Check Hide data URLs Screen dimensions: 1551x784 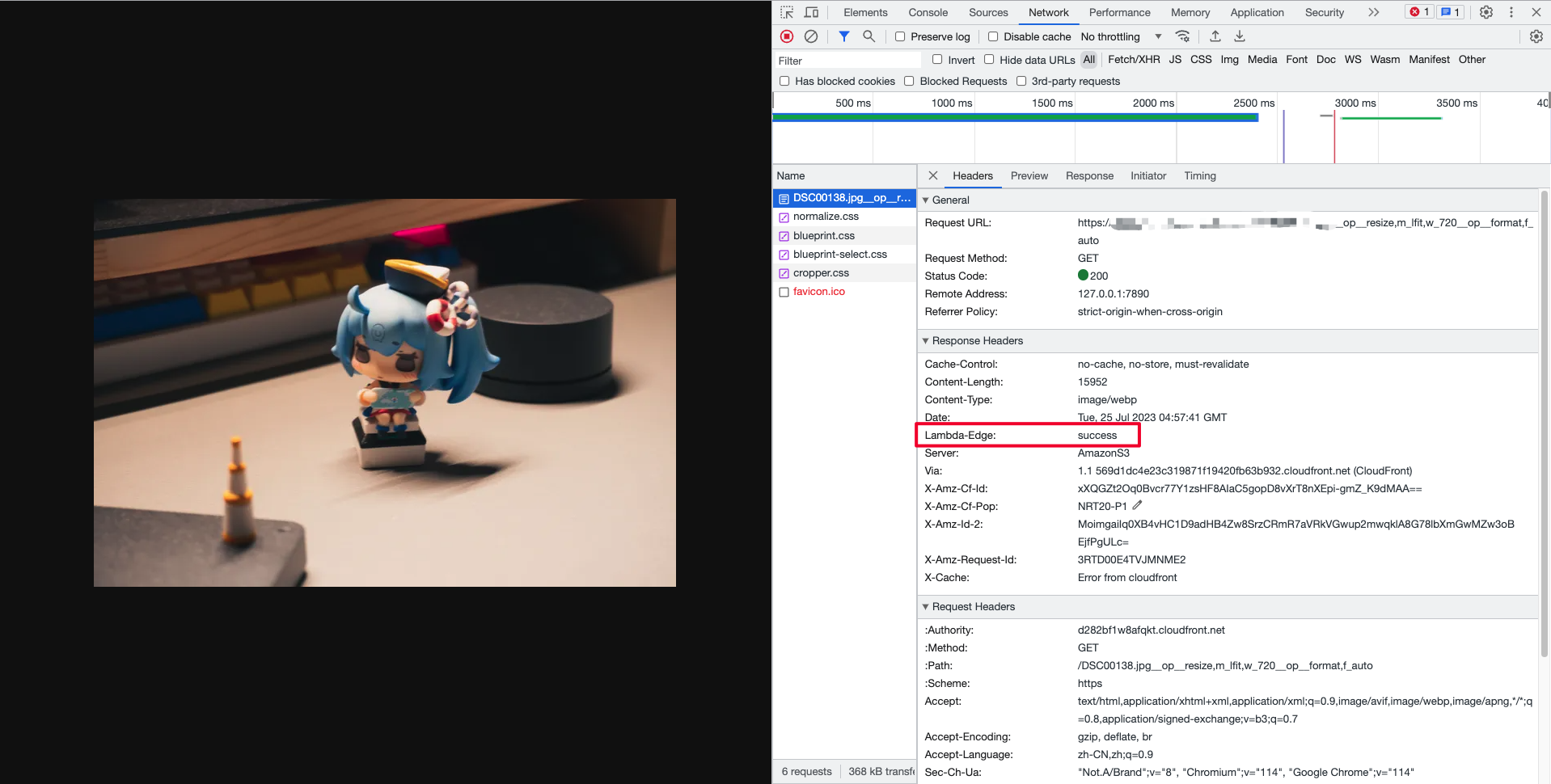[989, 59]
